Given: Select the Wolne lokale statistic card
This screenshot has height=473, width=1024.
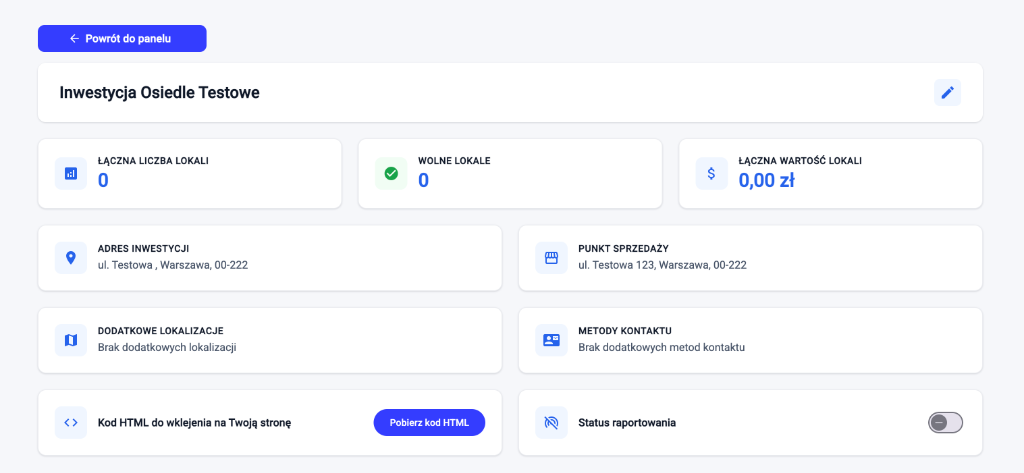Looking at the screenshot, I should [510, 173].
